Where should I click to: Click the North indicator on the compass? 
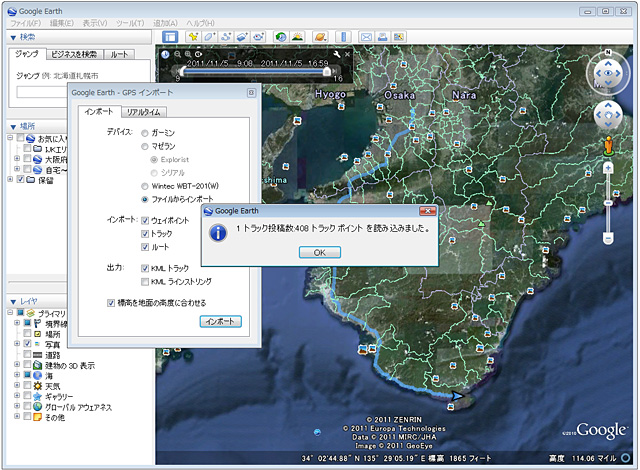(x=608, y=52)
